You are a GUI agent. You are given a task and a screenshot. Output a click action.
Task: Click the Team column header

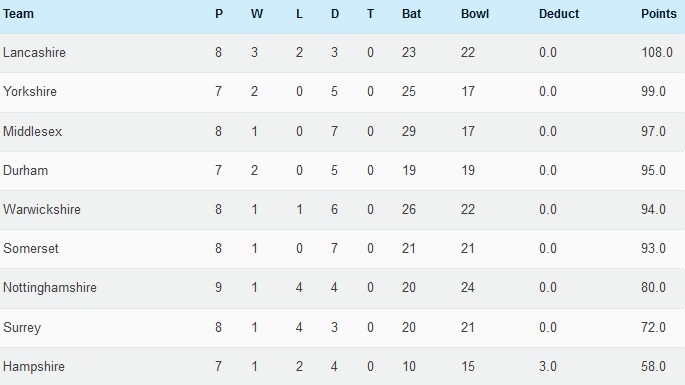[x=18, y=14]
